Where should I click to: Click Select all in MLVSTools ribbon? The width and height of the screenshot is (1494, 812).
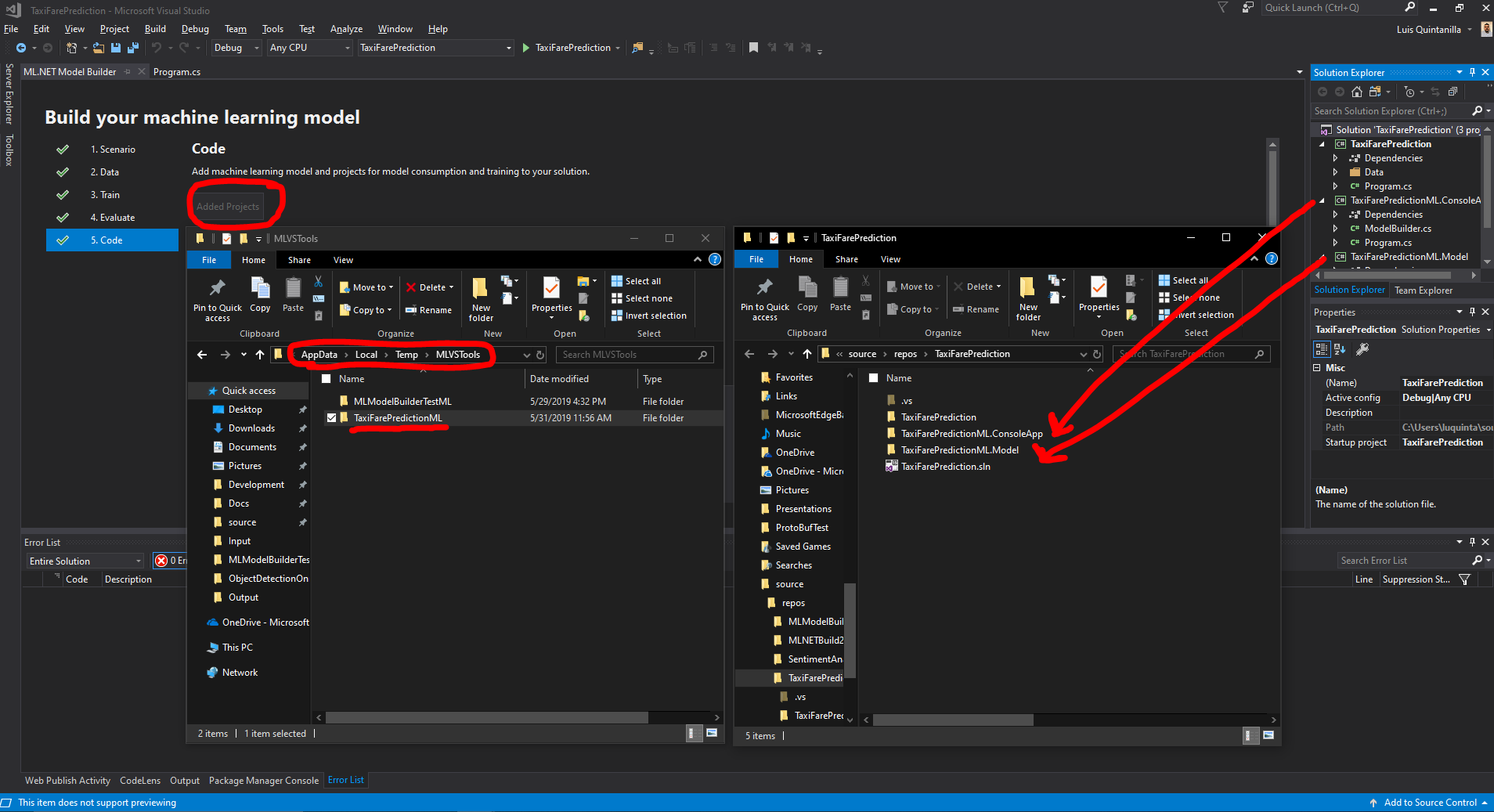[636, 281]
